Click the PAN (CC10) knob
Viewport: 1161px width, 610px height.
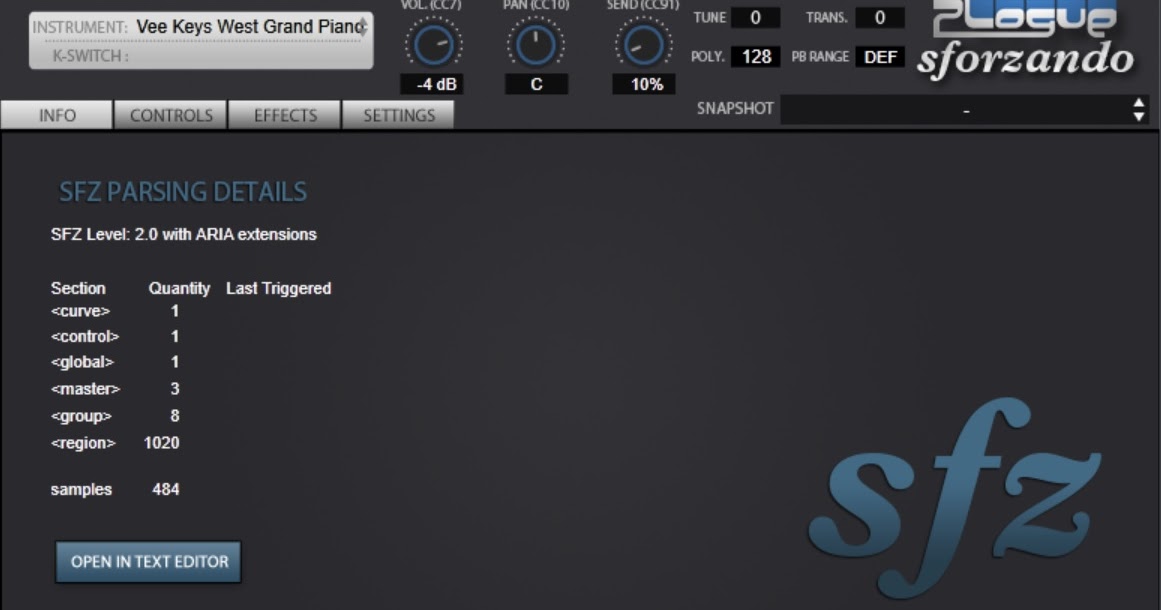pyautogui.click(x=533, y=43)
